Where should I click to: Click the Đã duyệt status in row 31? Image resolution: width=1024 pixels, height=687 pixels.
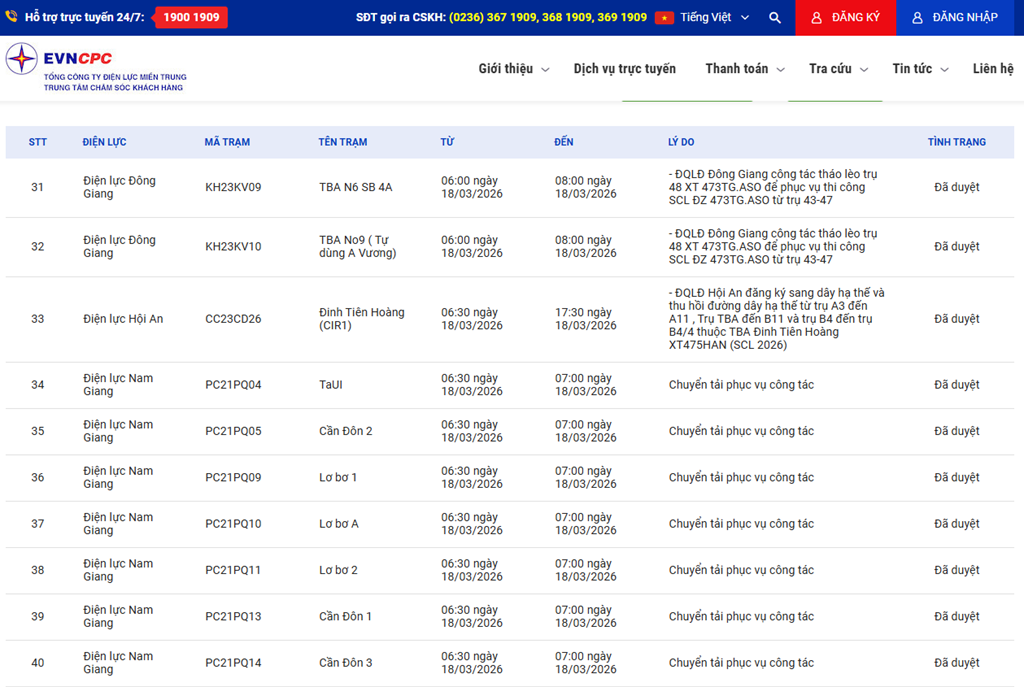pyautogui.click(x=956, y=187)
